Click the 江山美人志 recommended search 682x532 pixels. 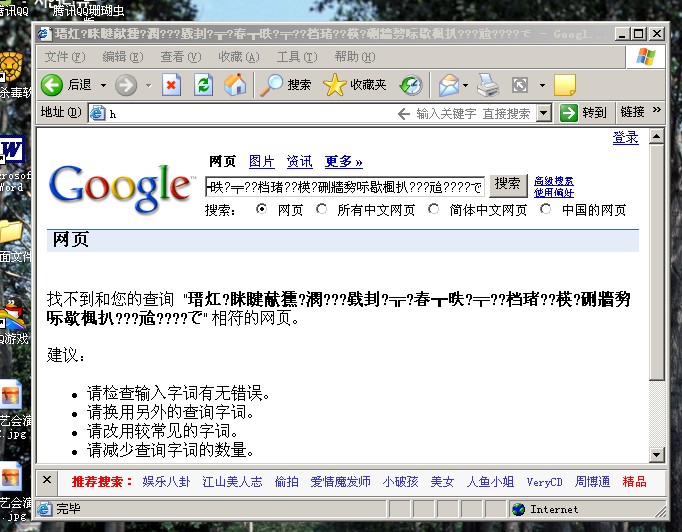pyautogui.click(x=232, y=482)
